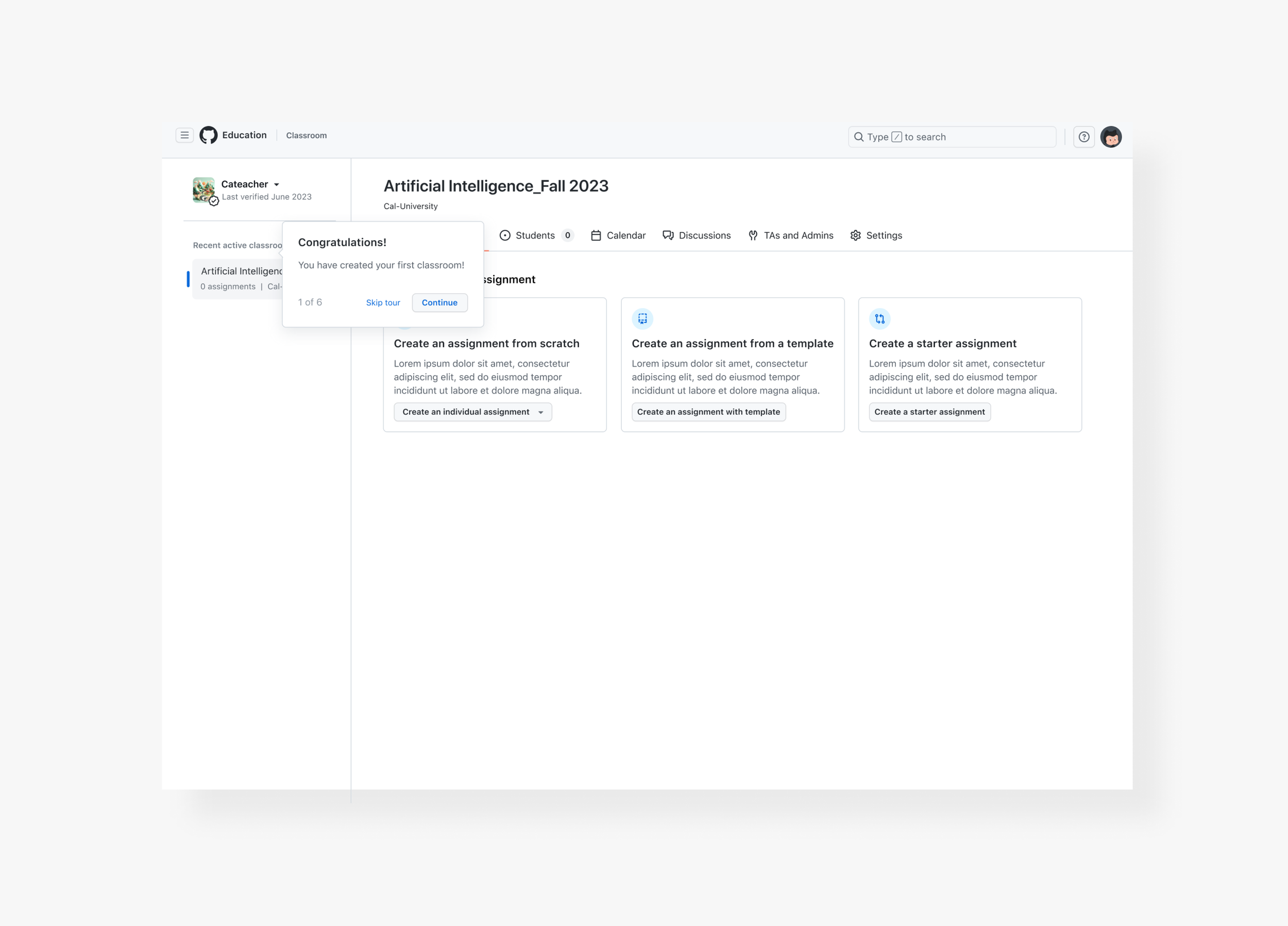Click Continue in the tour popup
1288x926 pixels.
(439, 303)
